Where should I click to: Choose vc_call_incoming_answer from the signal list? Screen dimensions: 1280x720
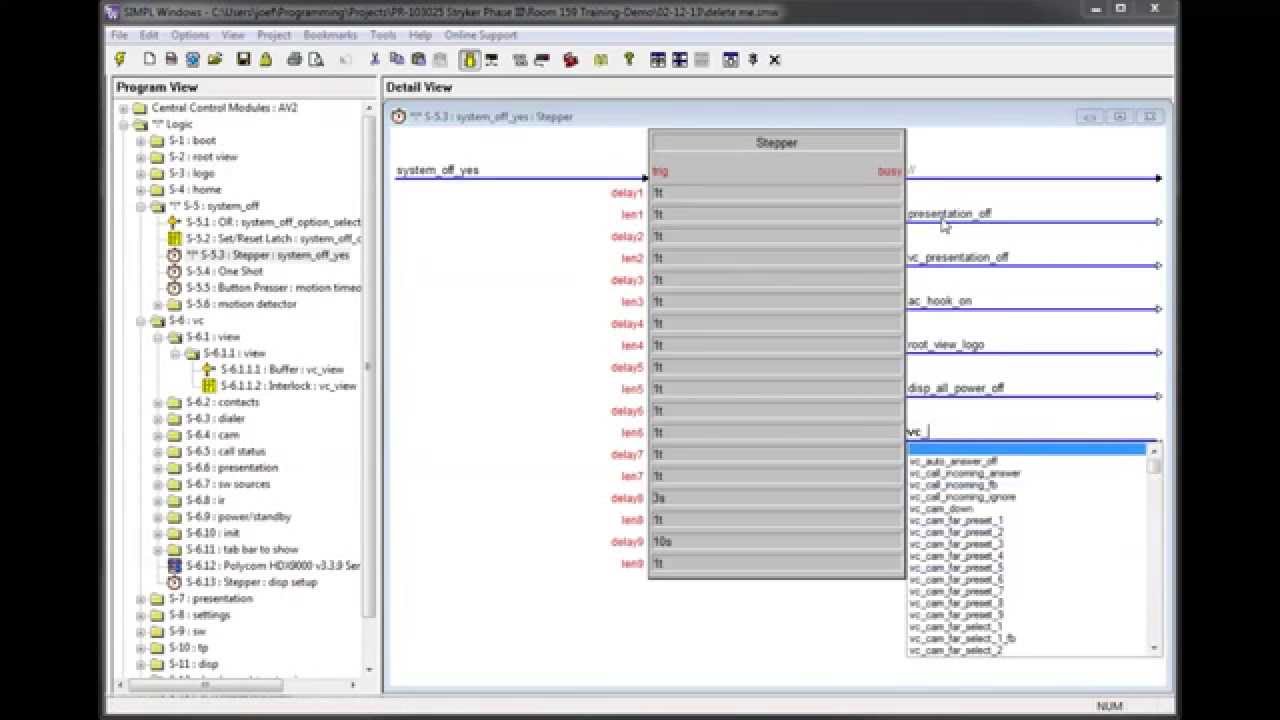pos(965,473)
